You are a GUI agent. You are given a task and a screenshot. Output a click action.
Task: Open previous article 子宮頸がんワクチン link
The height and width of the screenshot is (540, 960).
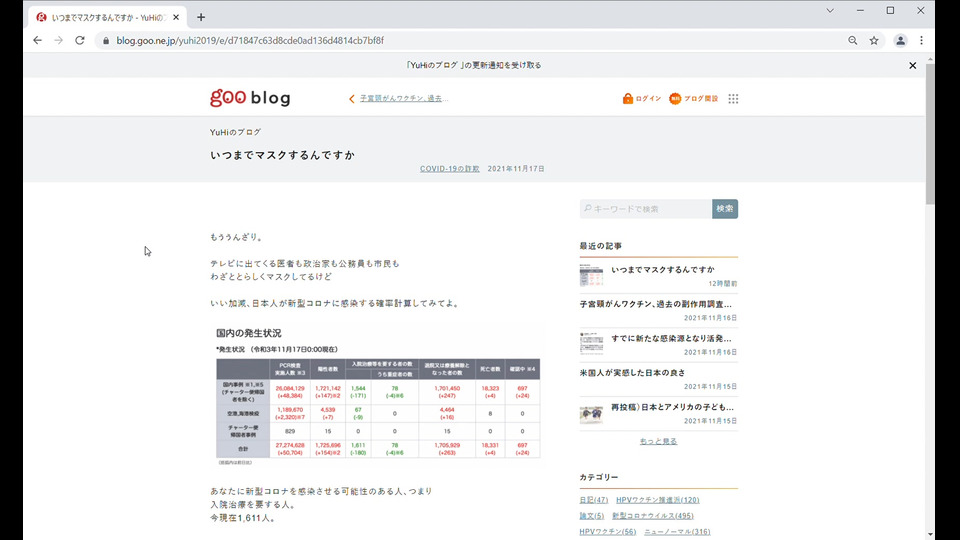(403, 99)
